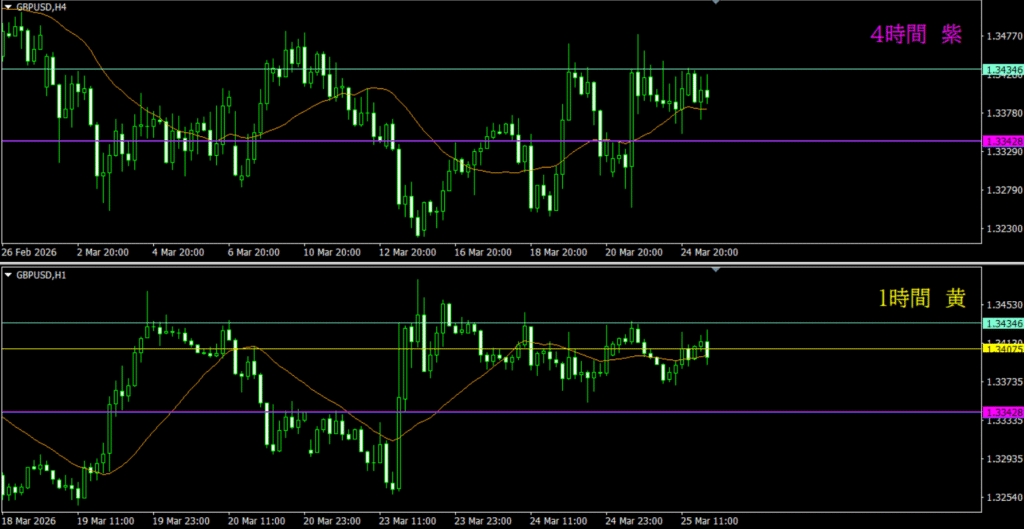Click 1.32540 on H1 price scale
The height and width of the screenshot is (529, 1024).
point(1003,498)
